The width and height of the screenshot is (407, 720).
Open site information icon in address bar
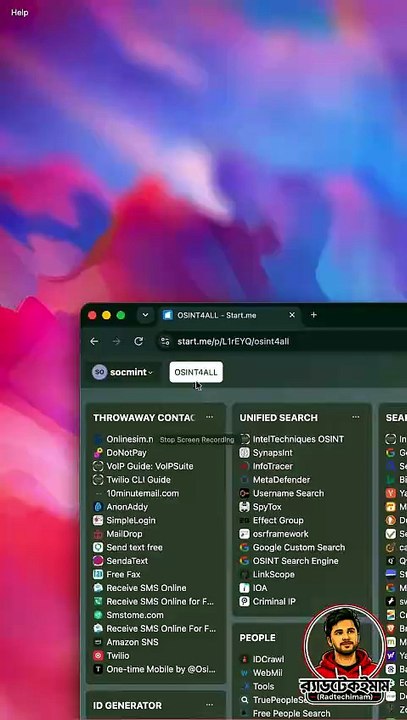point(165,341)
